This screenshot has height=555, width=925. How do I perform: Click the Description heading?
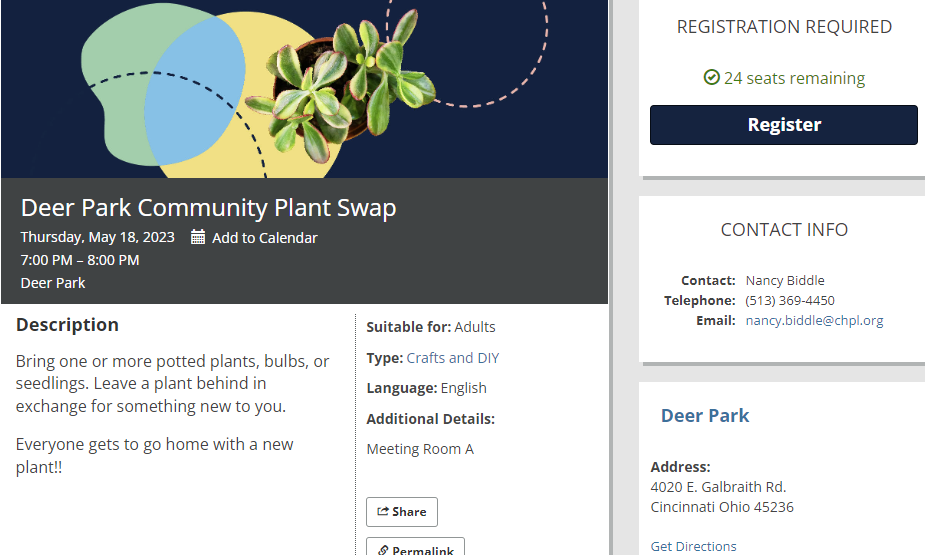coord(67,325)
